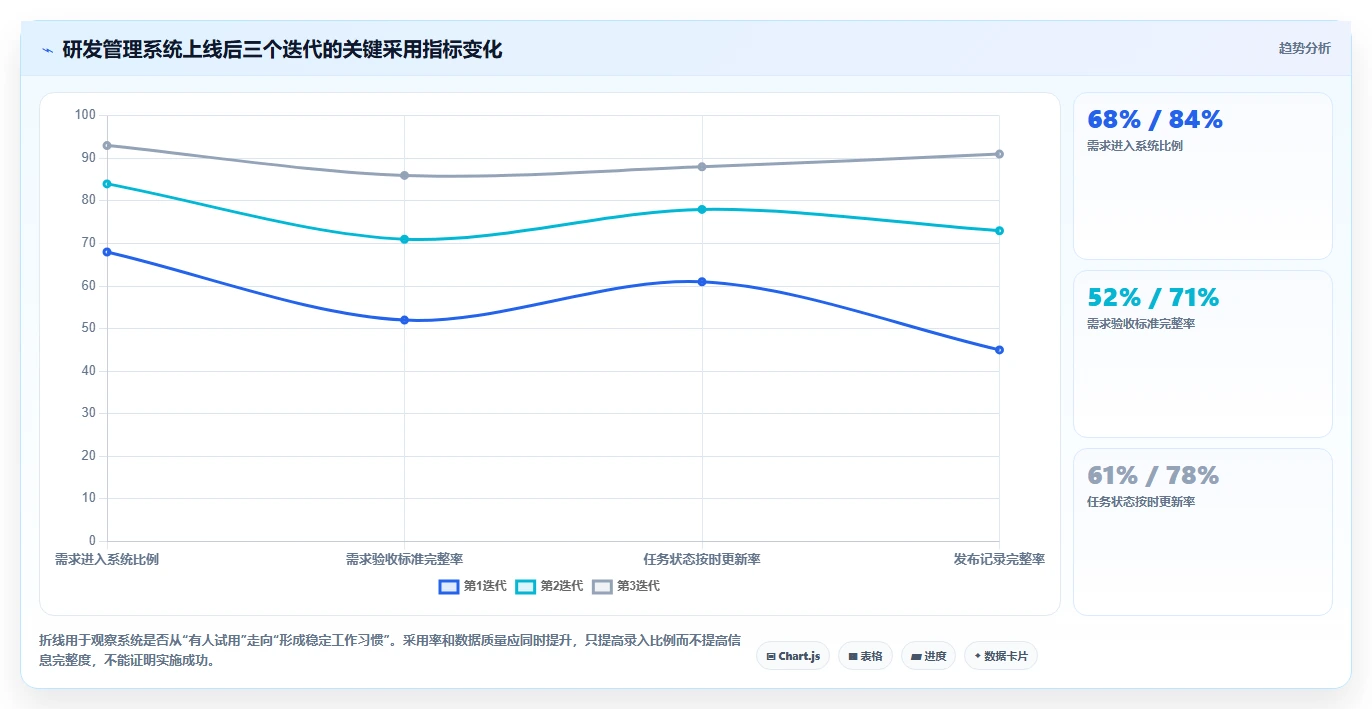The width and height of the screenshot is (1372, 709).
Task: Click the 第1迭代 point at 发布记录完整率
Action: (x=999, y=350)
